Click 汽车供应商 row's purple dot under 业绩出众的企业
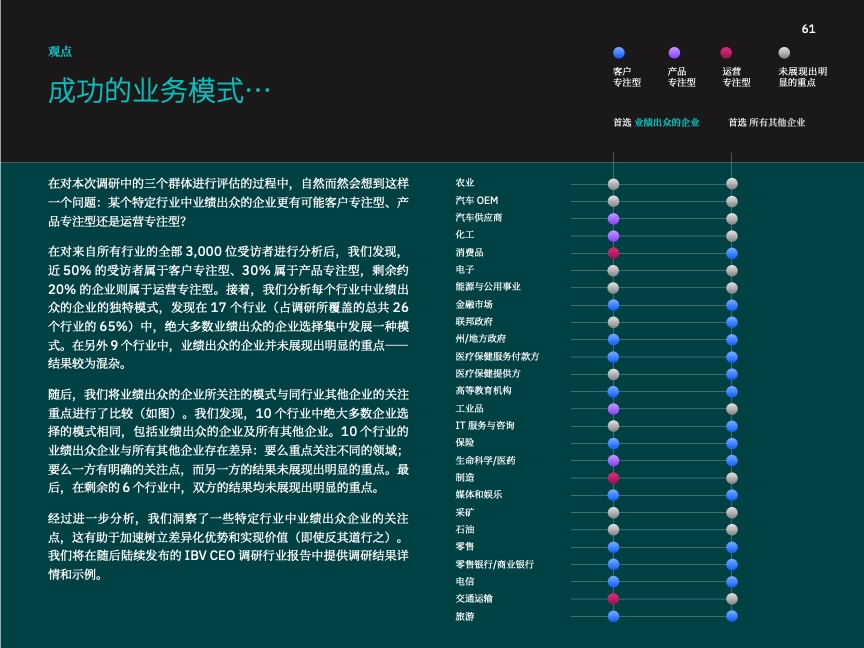Screen dimensions: 864x648 coord(613,219)
